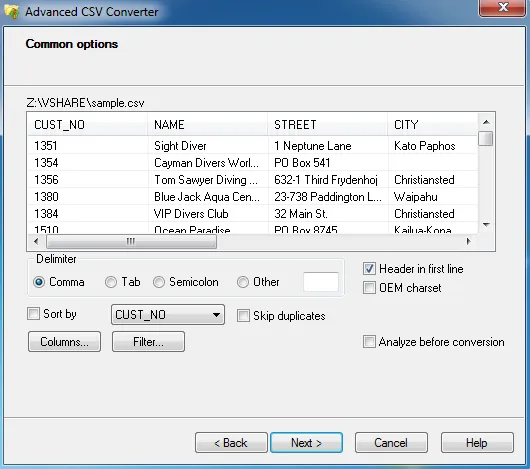Click the CITY column header
The height and width of the screenshot is (469, 530).
click(x=433, y=125)
